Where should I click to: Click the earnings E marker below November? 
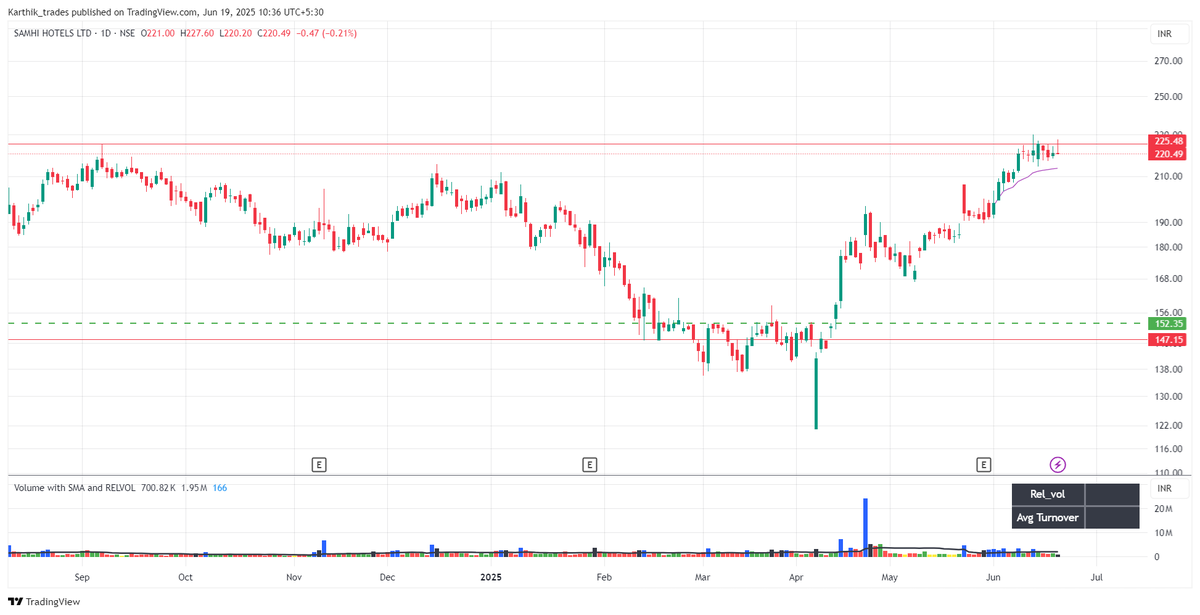coord(319,464)
